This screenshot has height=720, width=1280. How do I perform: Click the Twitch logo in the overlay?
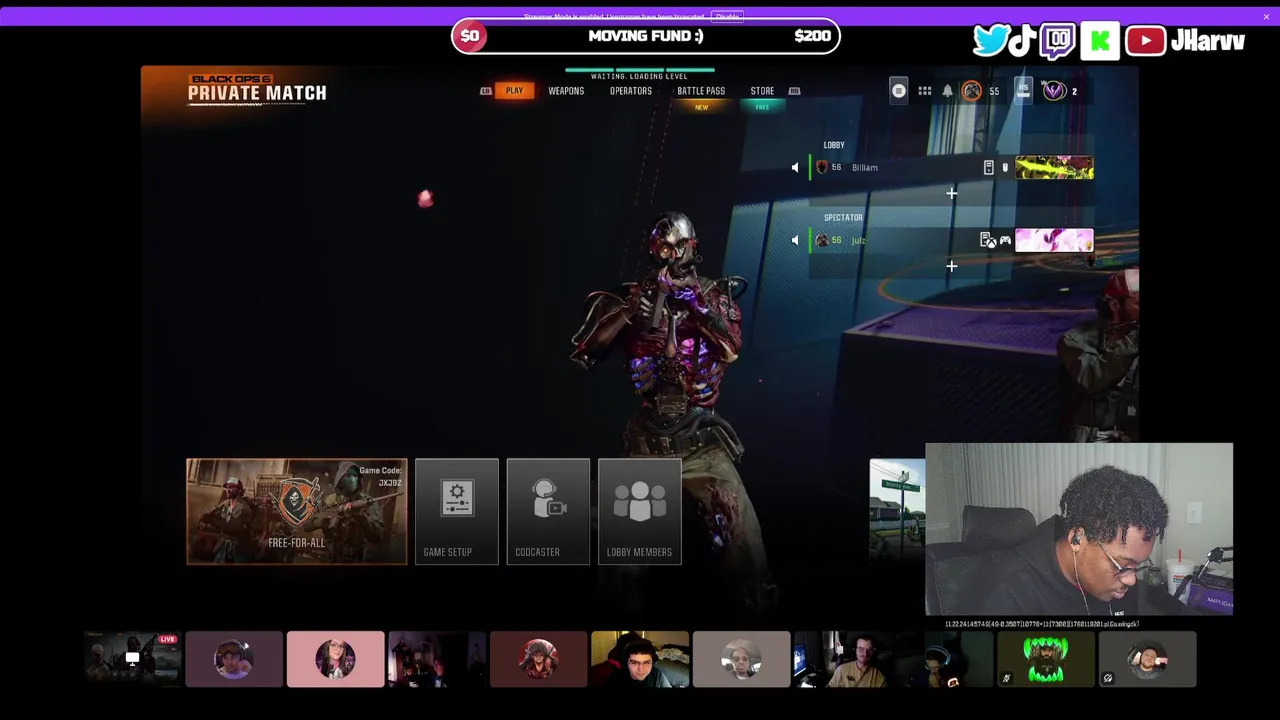pos(1057,41)
